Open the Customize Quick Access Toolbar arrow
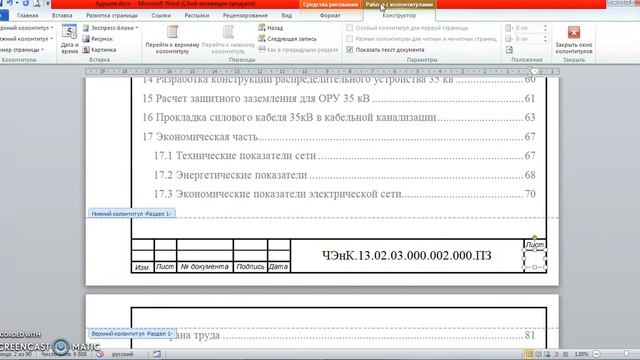Viewport: 640px width, 360px height. pyautogui.click(x=47, y=3)
